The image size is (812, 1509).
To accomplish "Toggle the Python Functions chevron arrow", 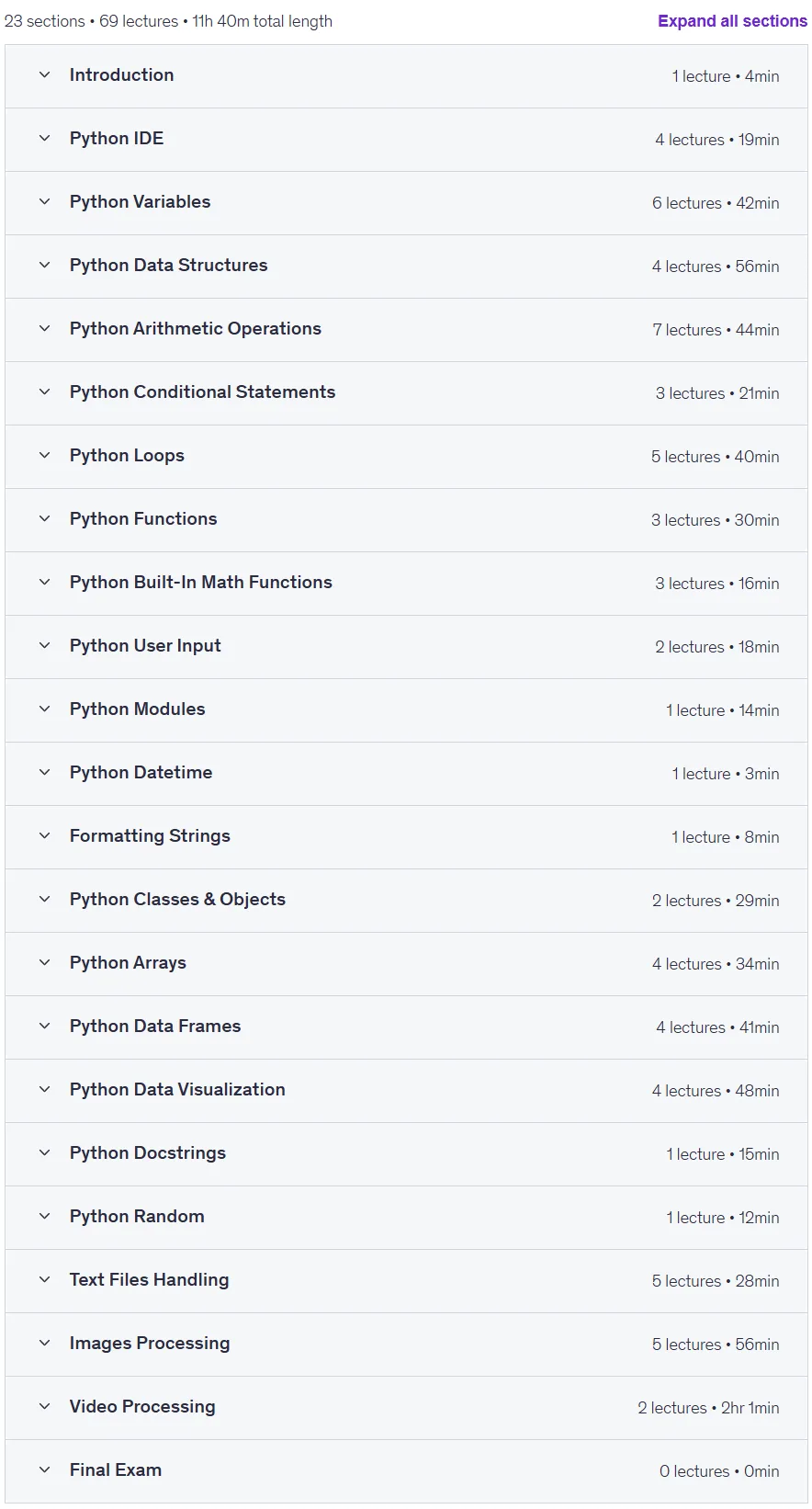I will pyautogui.click(x=44, y=518).
